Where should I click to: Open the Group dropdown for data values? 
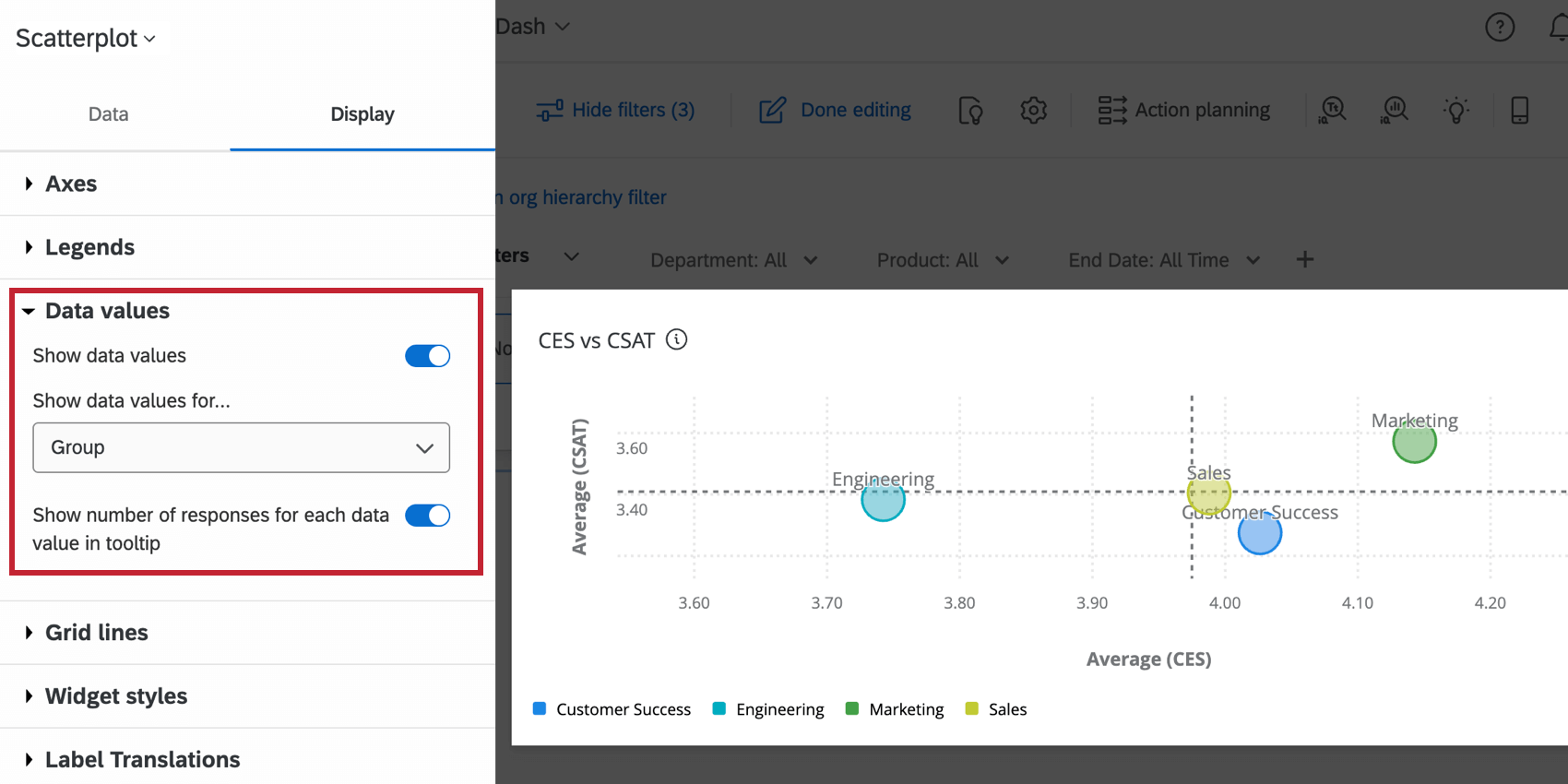click(241, 447)
